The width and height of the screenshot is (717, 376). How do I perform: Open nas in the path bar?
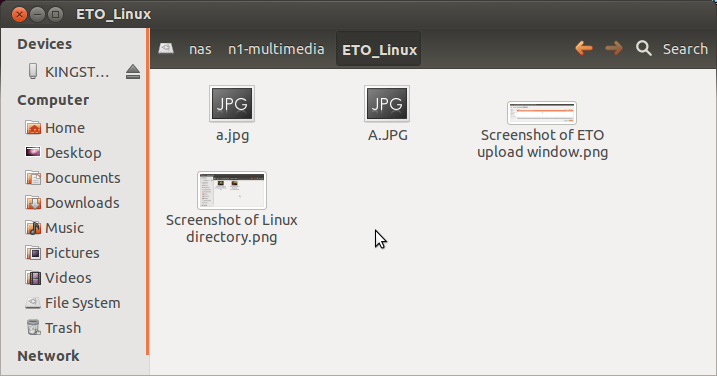click(x=200, y=49)
